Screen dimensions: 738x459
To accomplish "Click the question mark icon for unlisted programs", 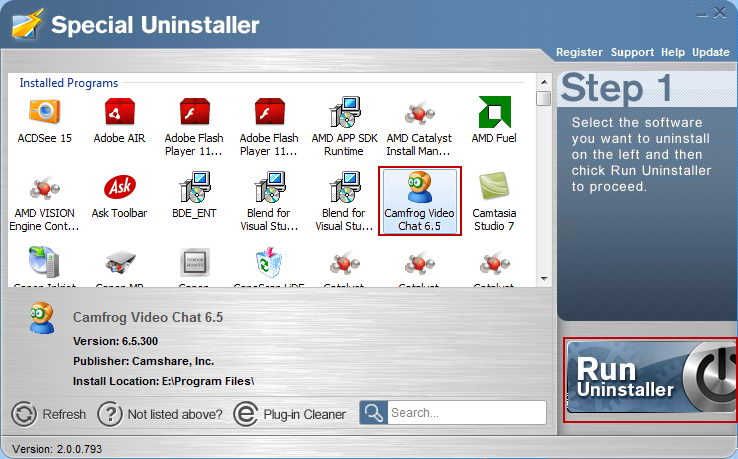I will click(110, 414).
